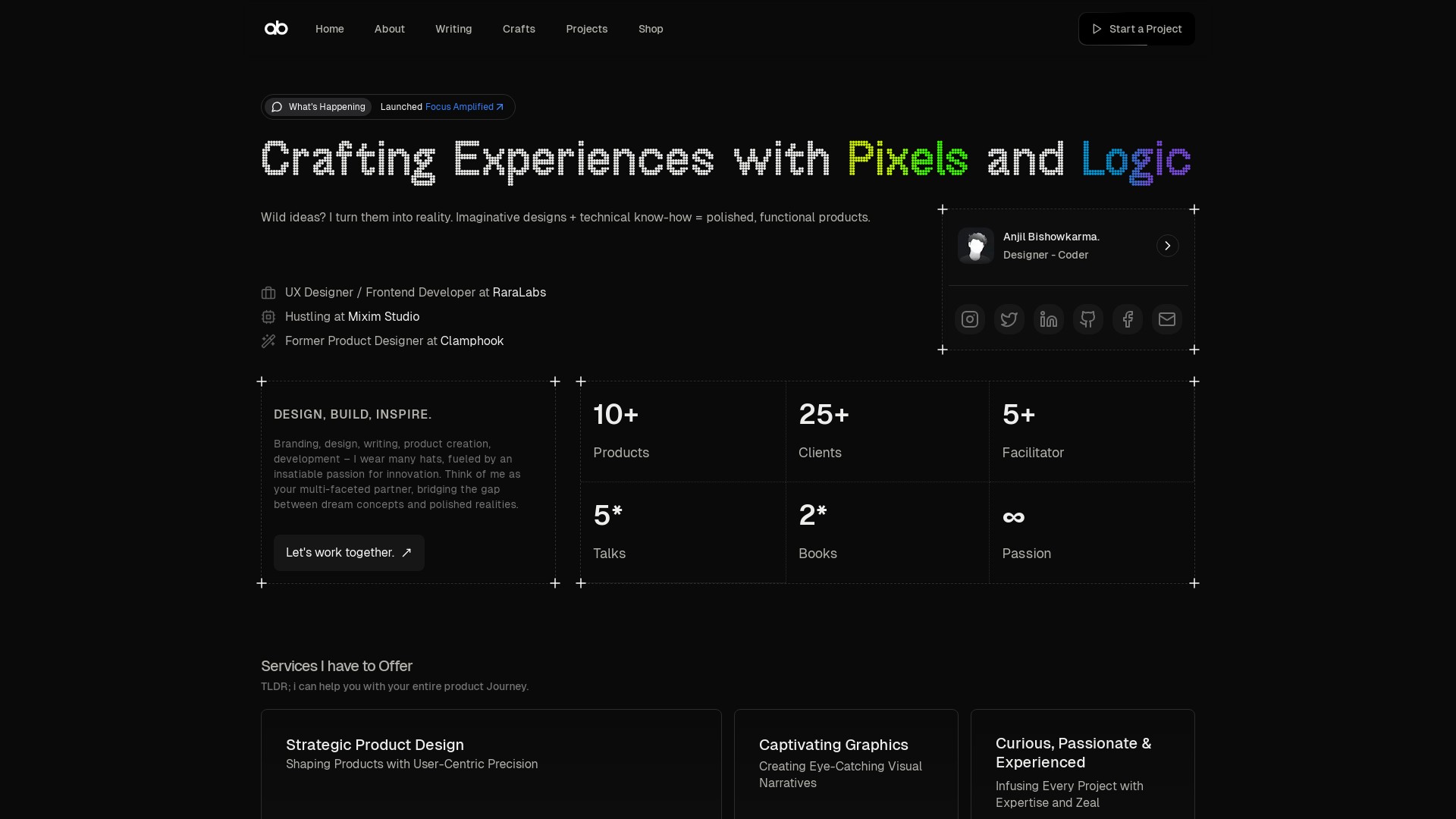Expand the profile card chevron arrow
The width and height of the screenshot is (1456, 819).
click(1167, 245)
